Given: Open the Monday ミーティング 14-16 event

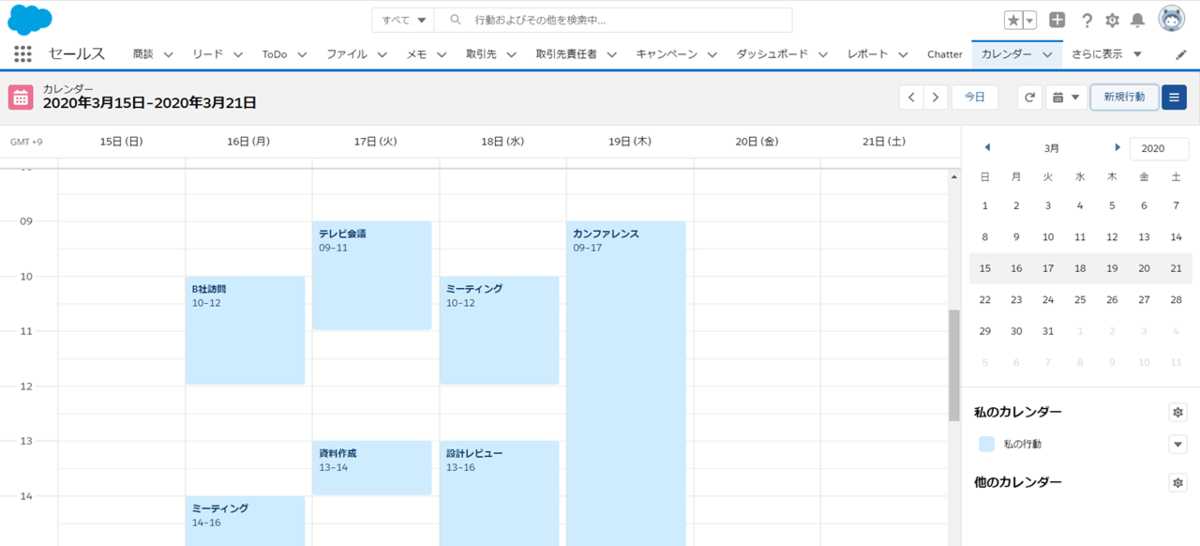Looking at the screenshot, I should tap(245, 521).
